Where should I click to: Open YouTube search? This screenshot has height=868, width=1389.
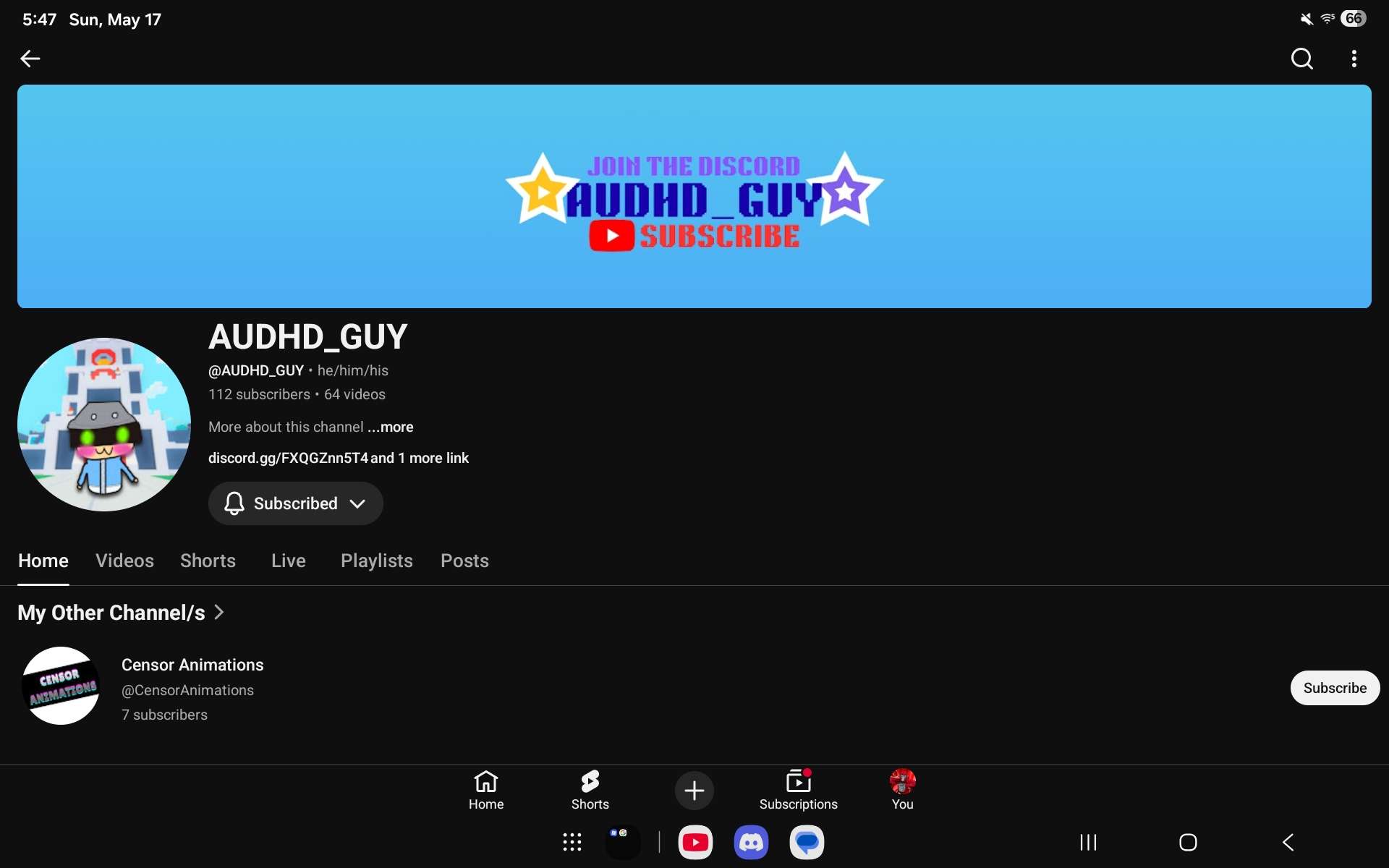point(1301,59)
